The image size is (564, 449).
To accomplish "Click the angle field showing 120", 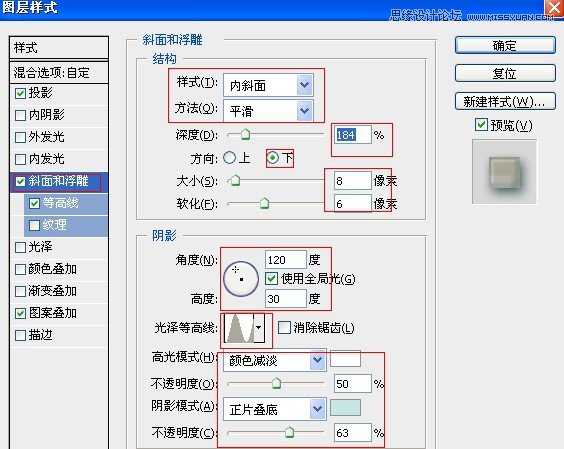I will point(286,260).
